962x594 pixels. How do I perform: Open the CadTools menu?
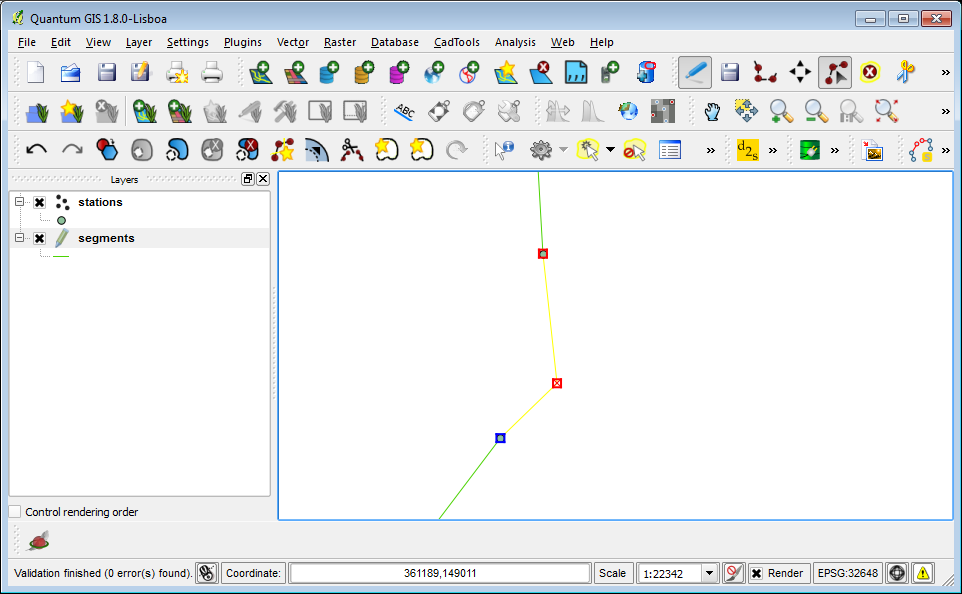(456, 42)
